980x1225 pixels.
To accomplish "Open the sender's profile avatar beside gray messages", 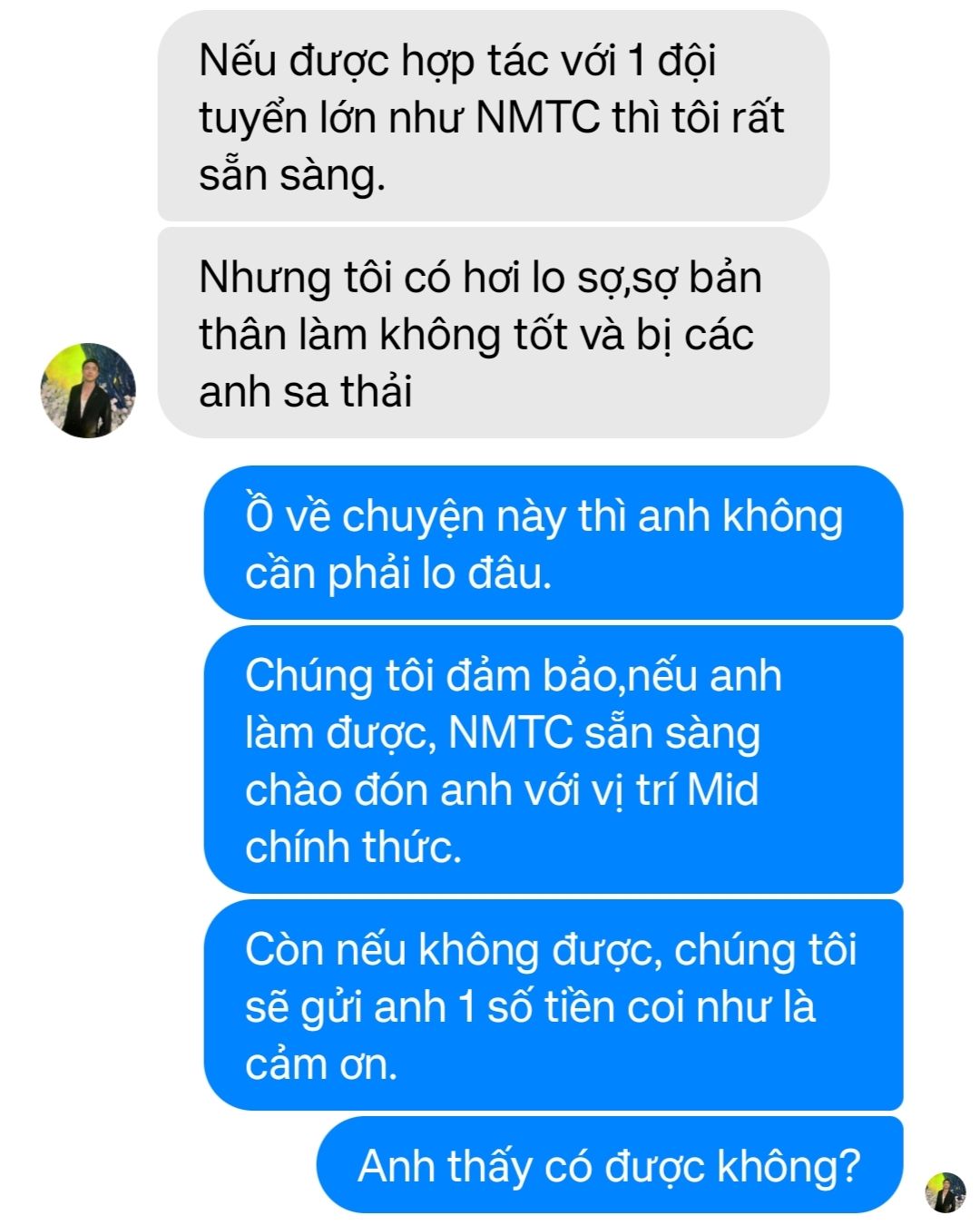I will [x=88, y=390].
